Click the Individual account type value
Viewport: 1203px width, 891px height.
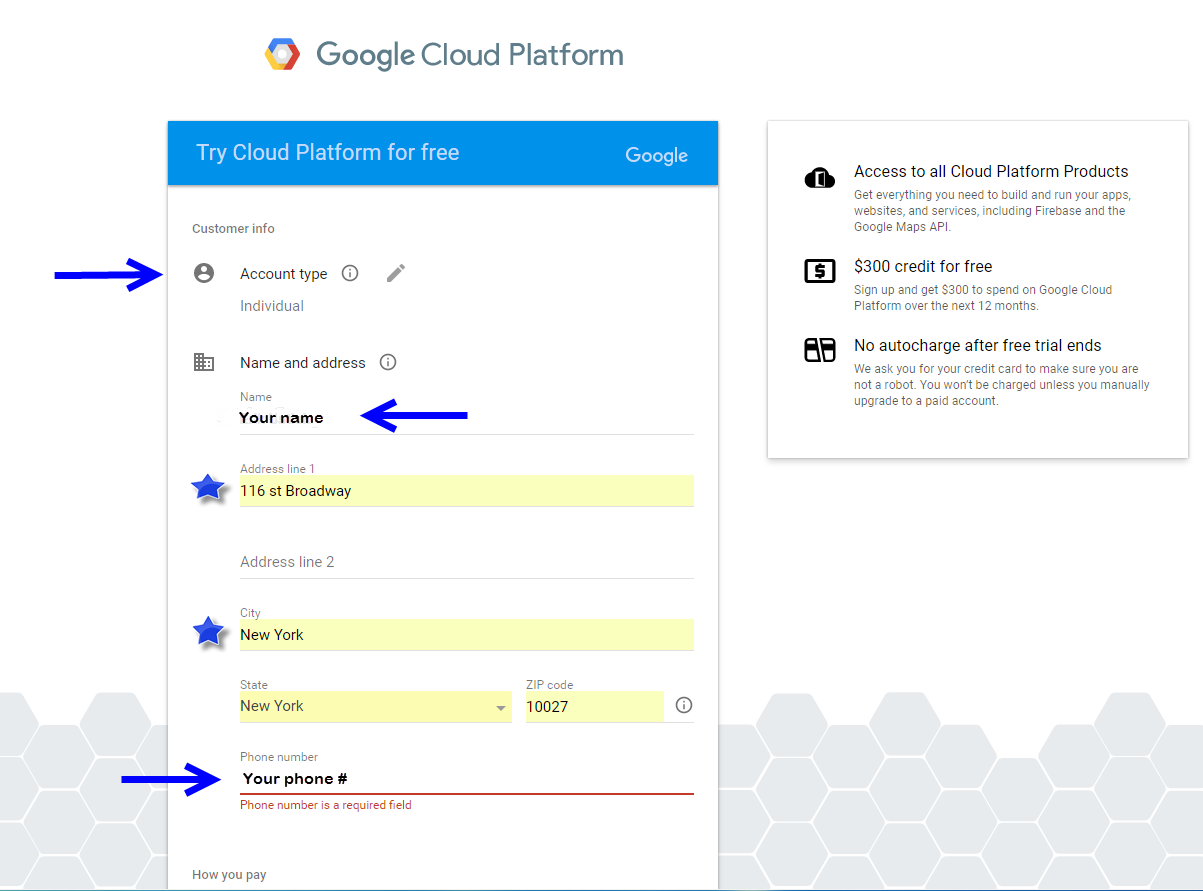272,306
